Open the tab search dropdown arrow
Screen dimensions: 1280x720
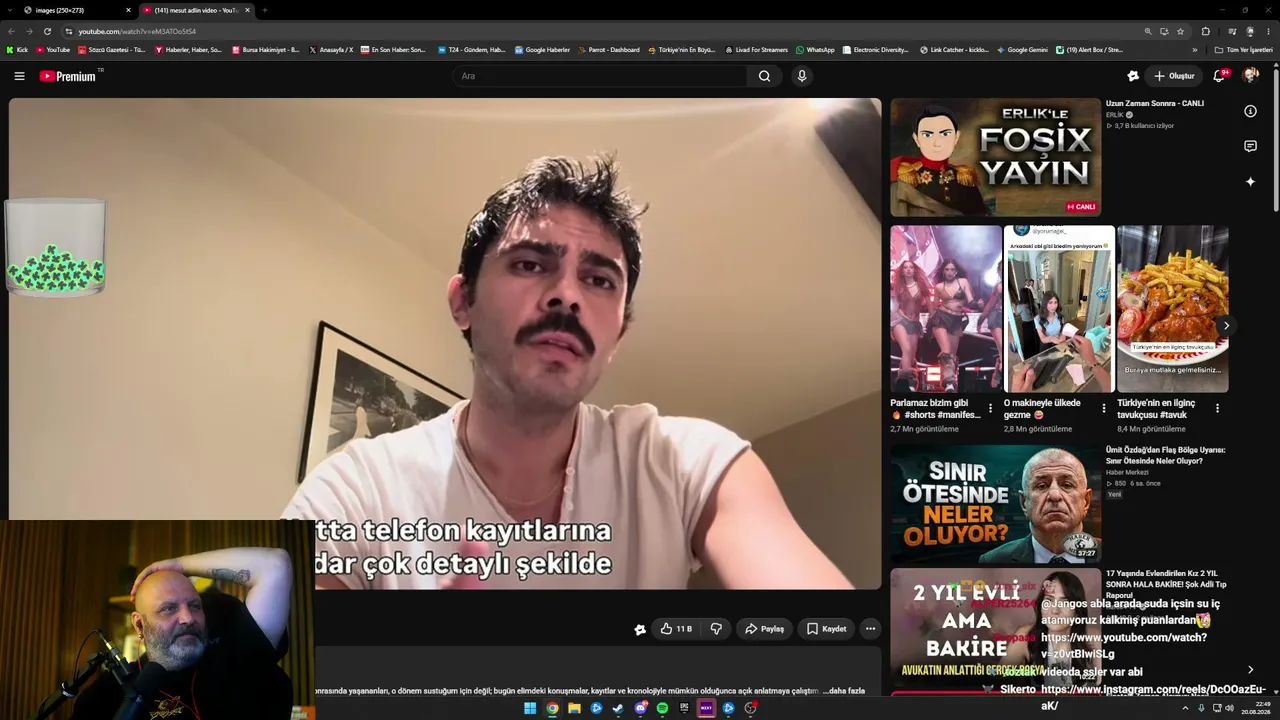pyautogui.click(x=11, y=10)
